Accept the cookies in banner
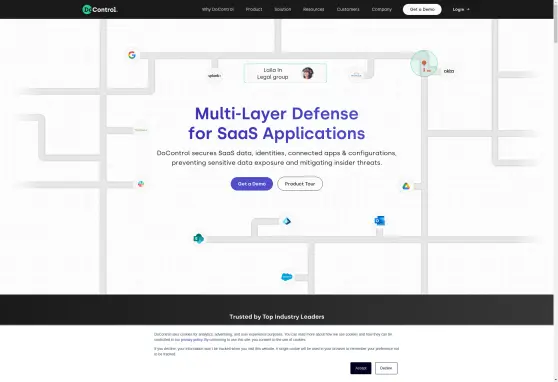This screenshot has height=382, width=558. pos(360,368)
